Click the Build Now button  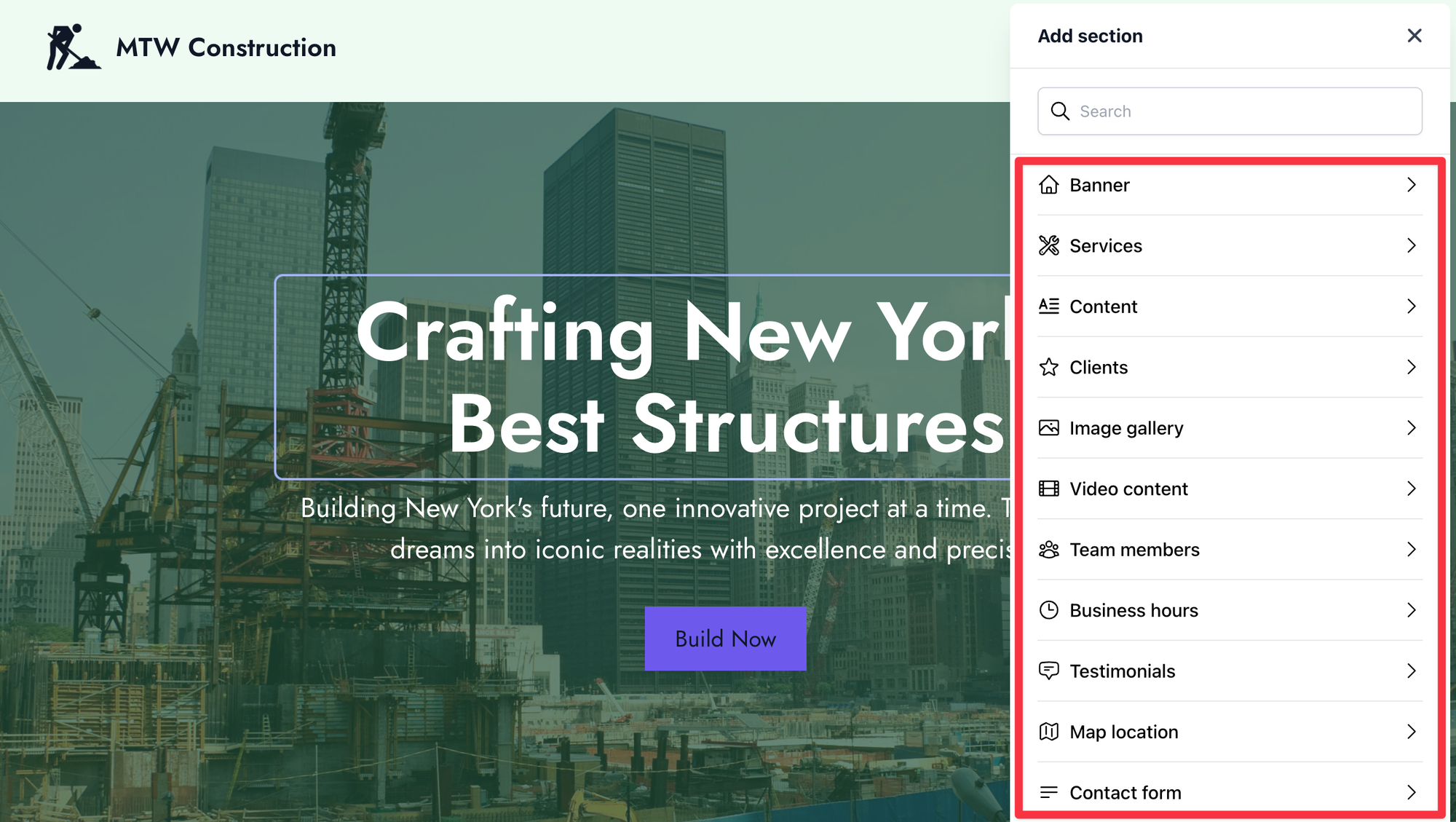point(725,639)
